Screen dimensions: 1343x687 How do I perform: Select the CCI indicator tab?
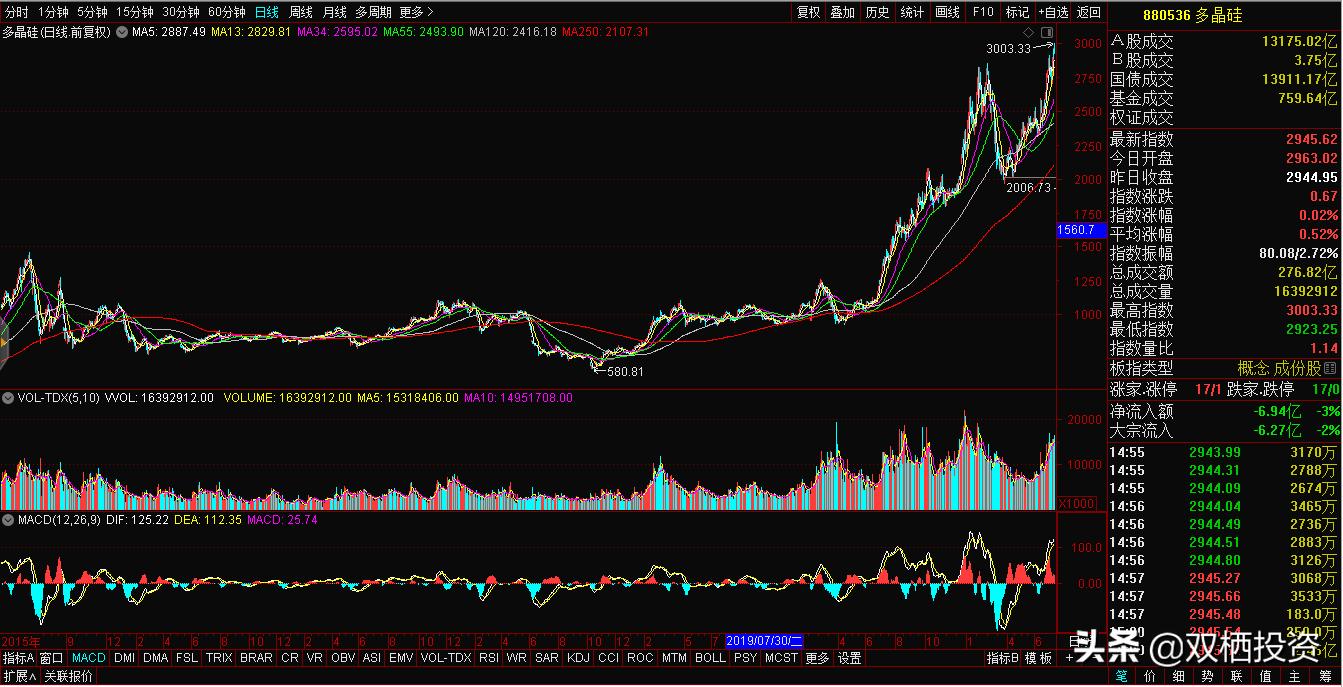(609, 658)
